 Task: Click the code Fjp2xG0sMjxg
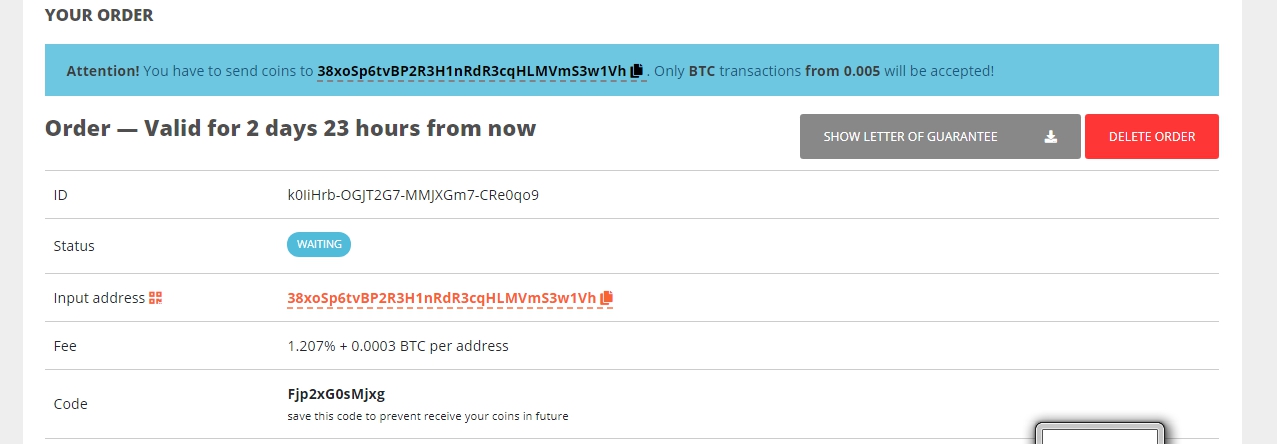pos(336,394)
